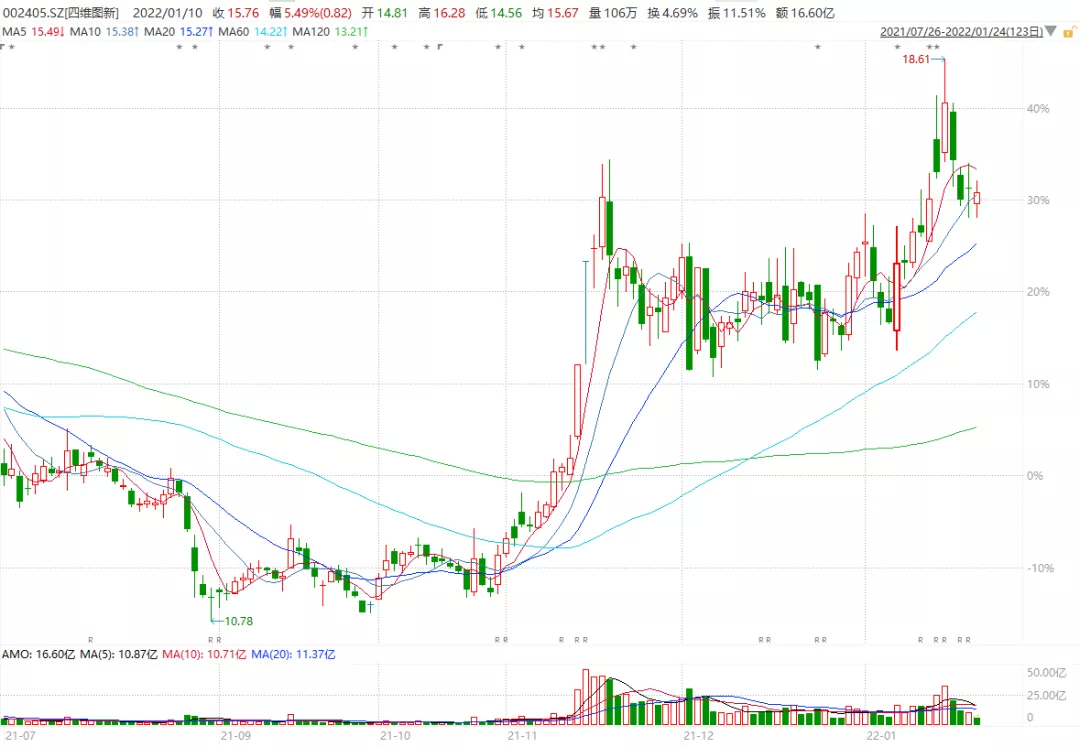
Task: Click the 20% price axis label
Action: pos(1038,292)
